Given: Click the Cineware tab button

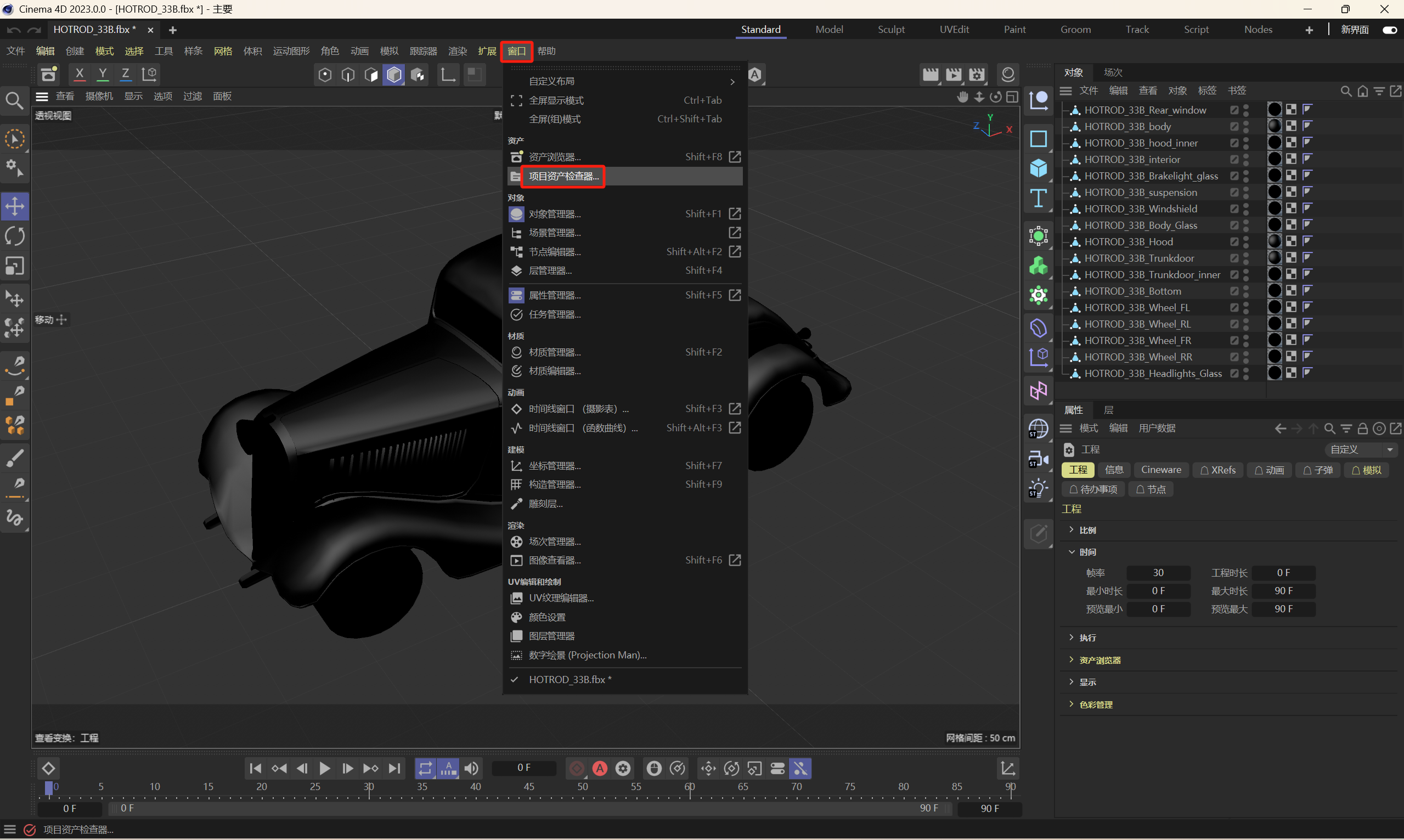Looking at the screenshot, I should point(1160,470).
